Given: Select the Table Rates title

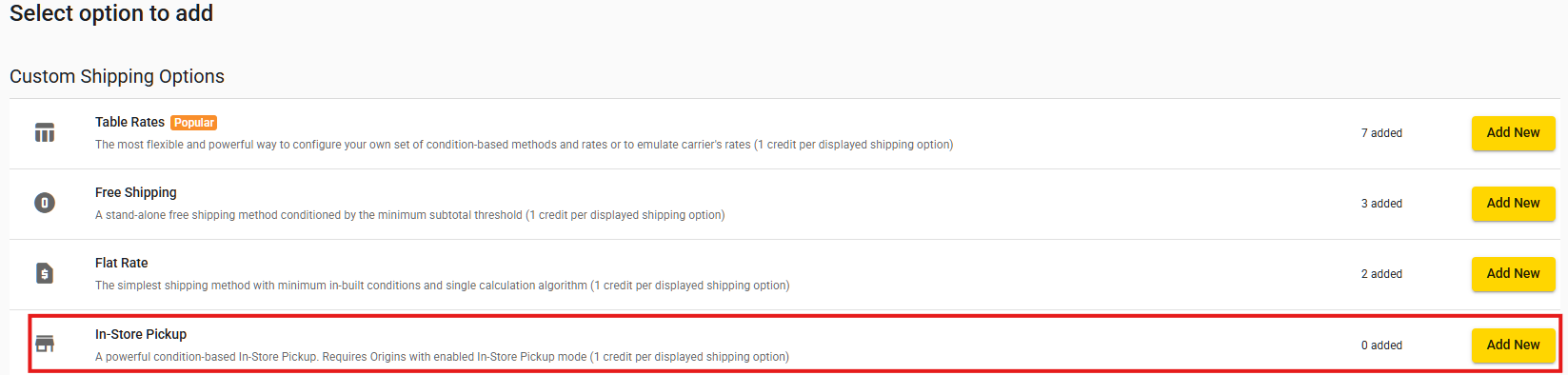Looking at the screenshot, I should (129, 122).
